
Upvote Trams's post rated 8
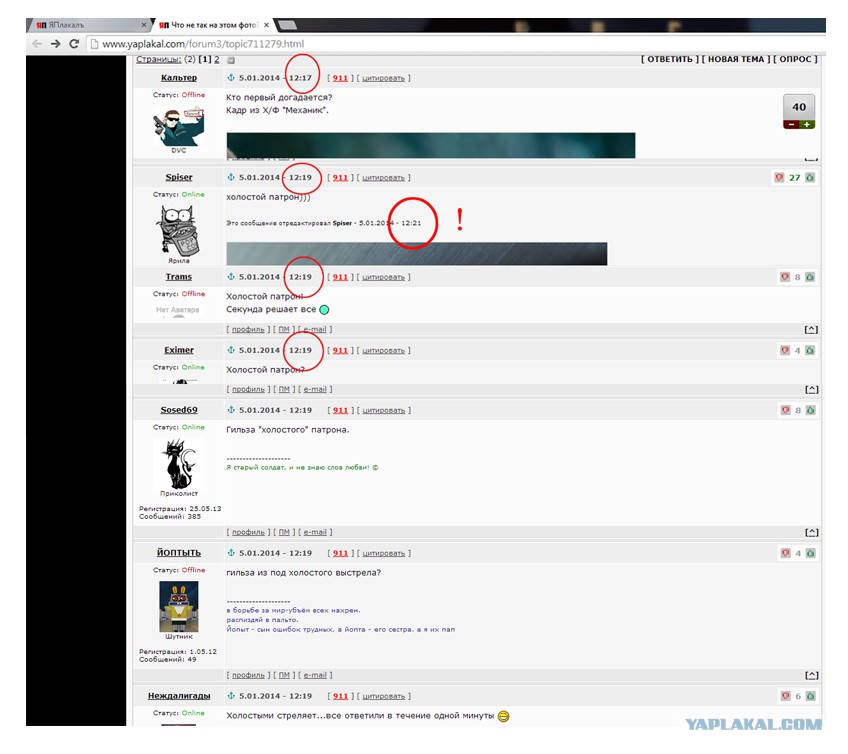(x=810, y=277)
